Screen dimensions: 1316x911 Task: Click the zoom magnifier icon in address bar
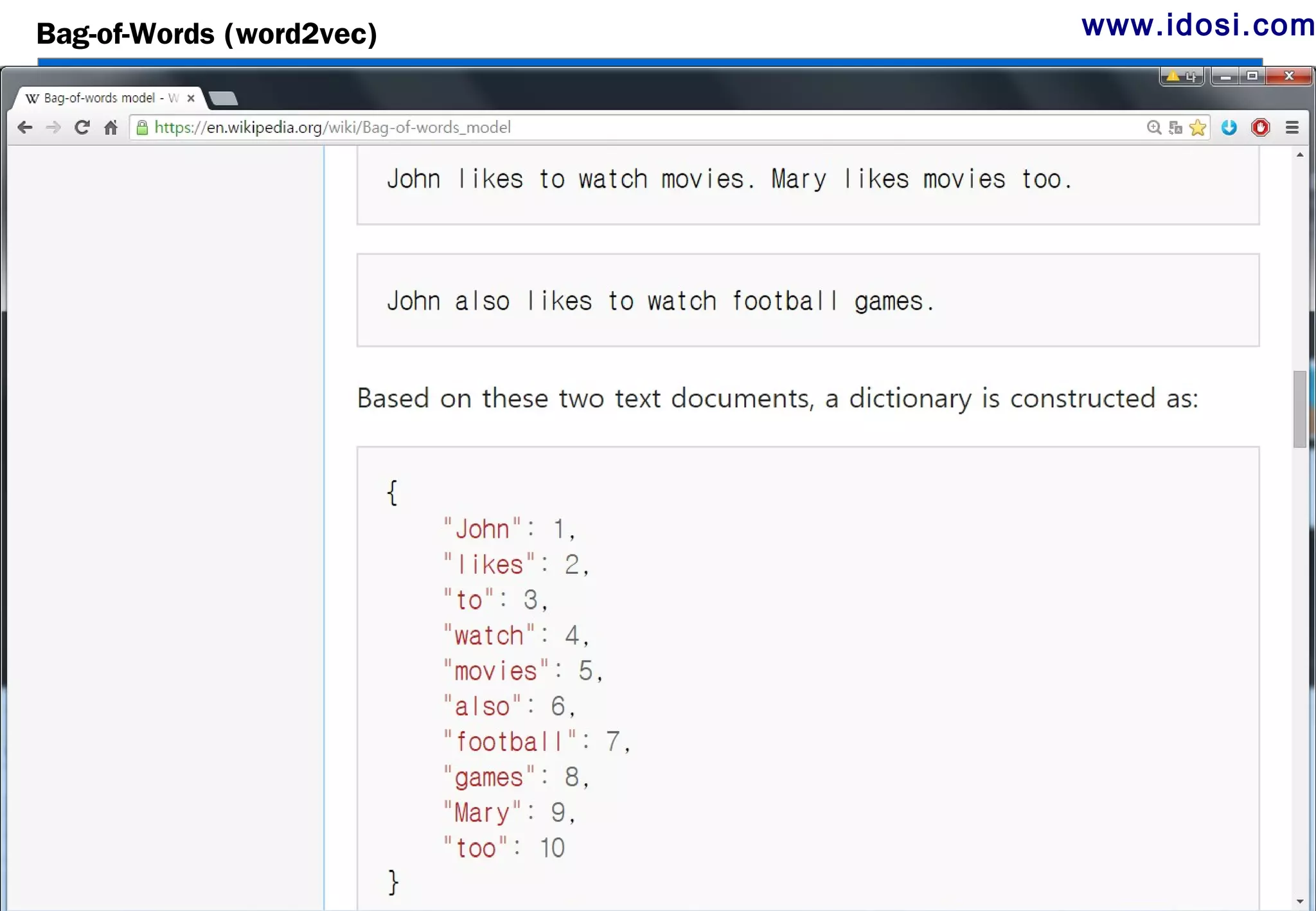[1154, 127]
